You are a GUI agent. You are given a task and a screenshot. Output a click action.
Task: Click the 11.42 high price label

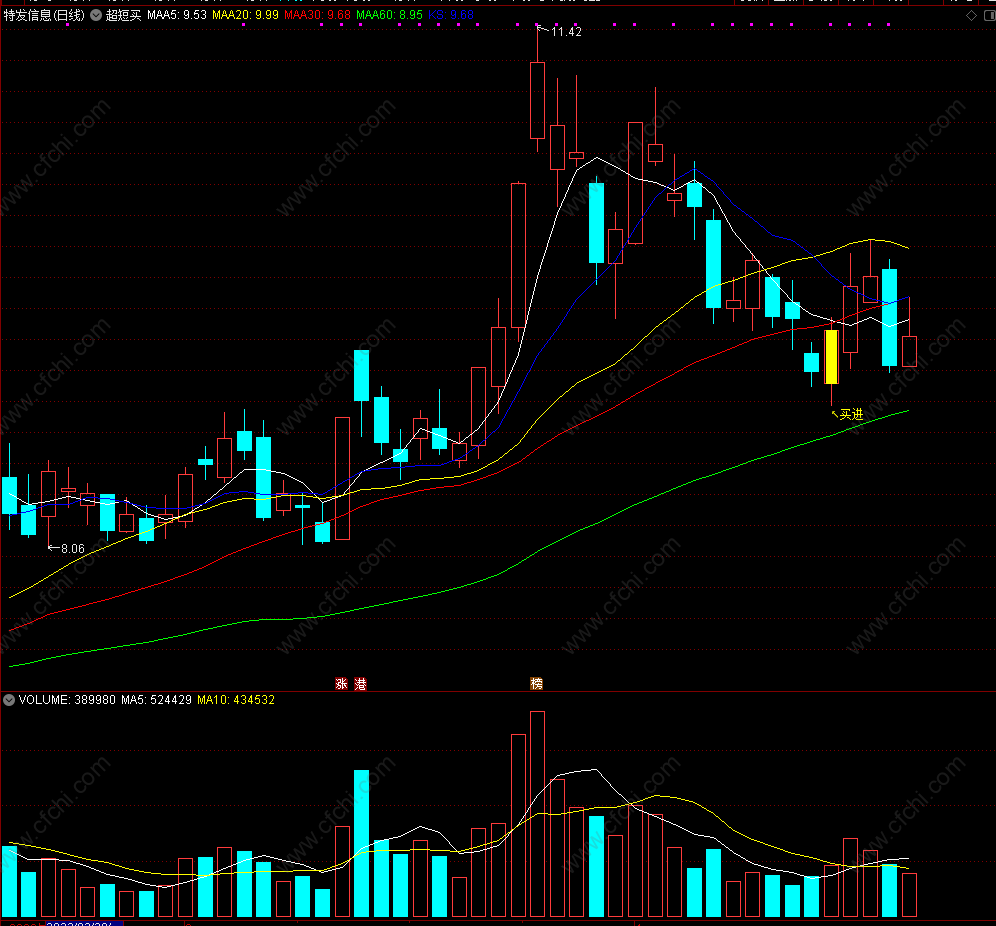(x=566, y=32)
